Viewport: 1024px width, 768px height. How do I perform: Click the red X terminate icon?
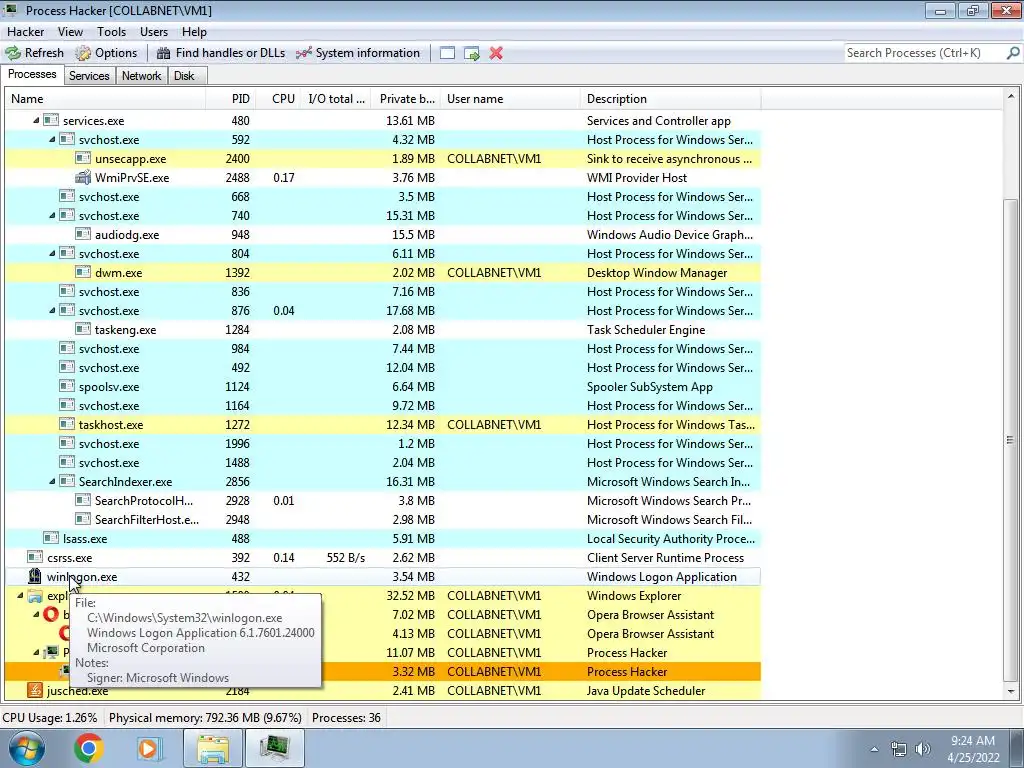[x=496, y=53]
